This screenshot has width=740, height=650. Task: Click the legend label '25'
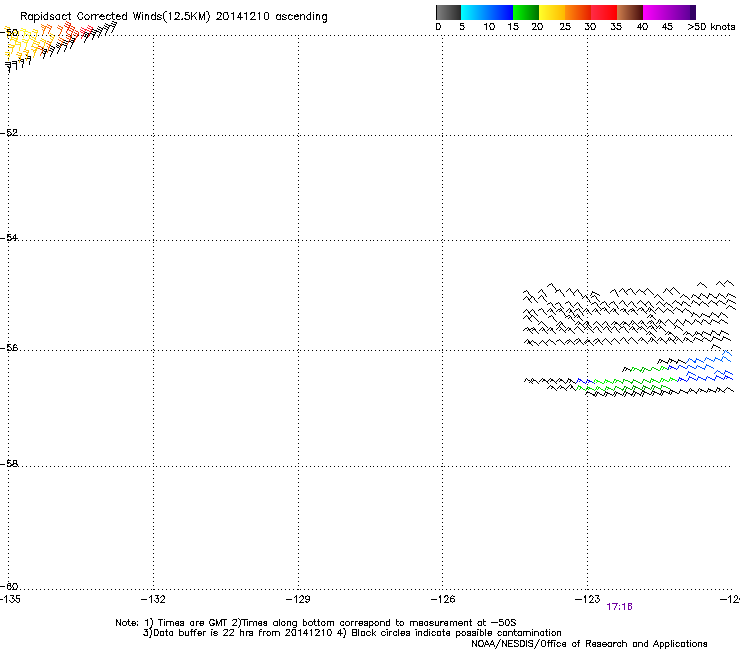point(565,27)
